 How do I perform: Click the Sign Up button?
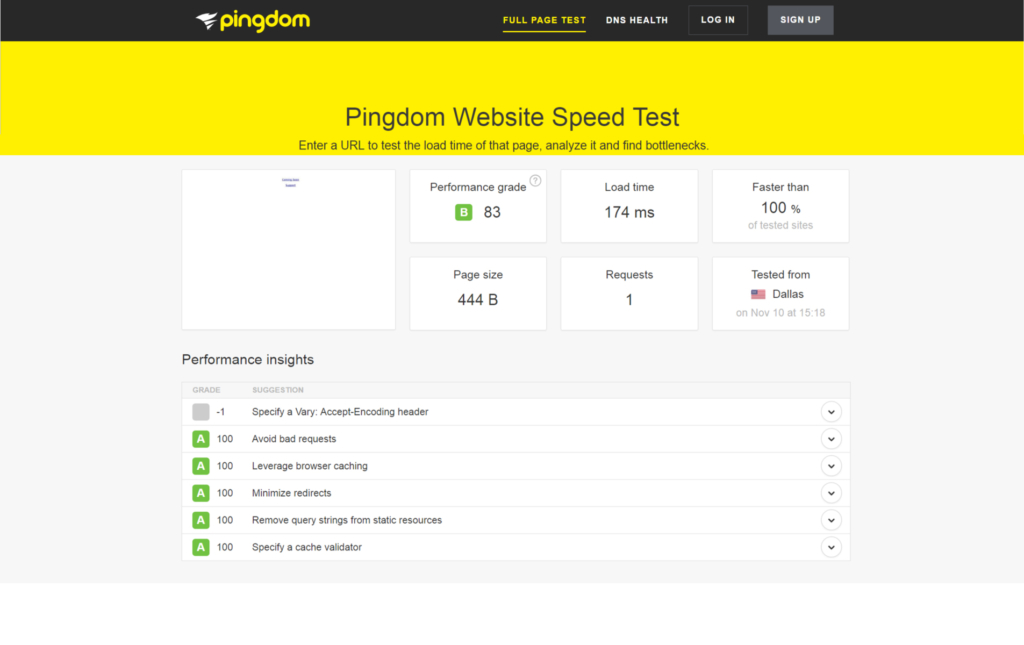coord(800,20)
